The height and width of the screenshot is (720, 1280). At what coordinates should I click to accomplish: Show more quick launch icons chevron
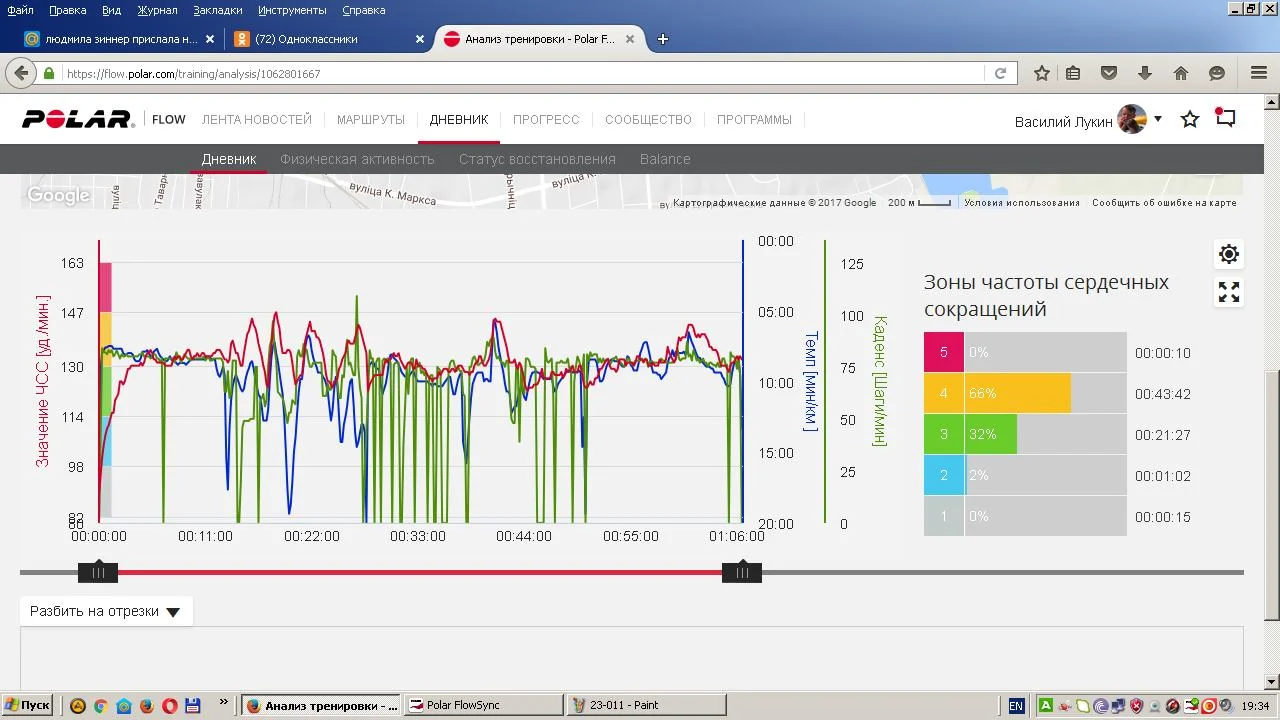coord(223,702)
